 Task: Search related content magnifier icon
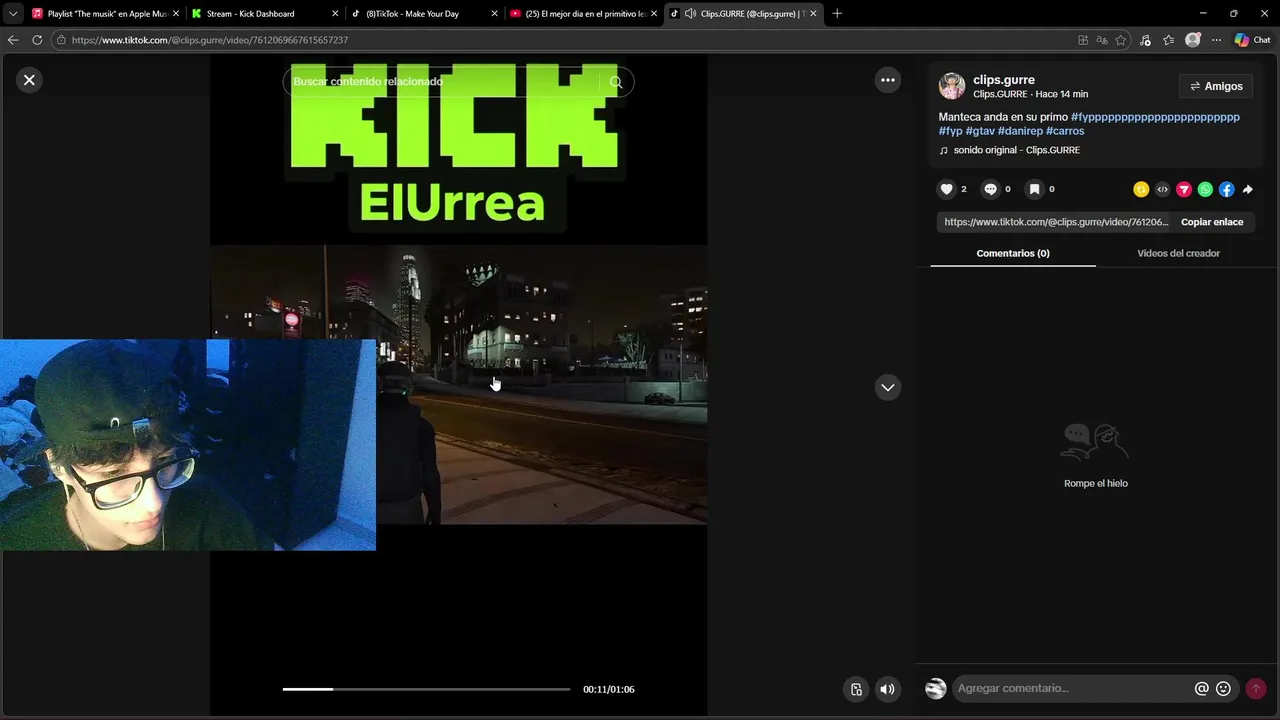(616, 82)
